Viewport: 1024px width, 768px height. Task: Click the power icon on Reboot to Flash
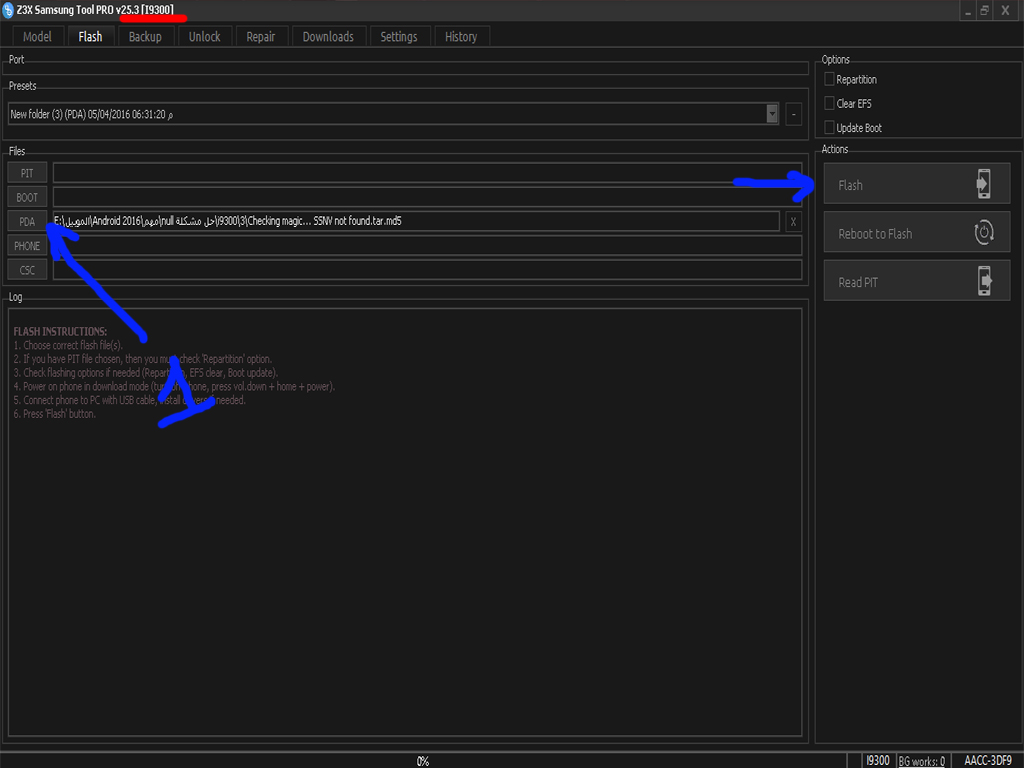point(984,232)
